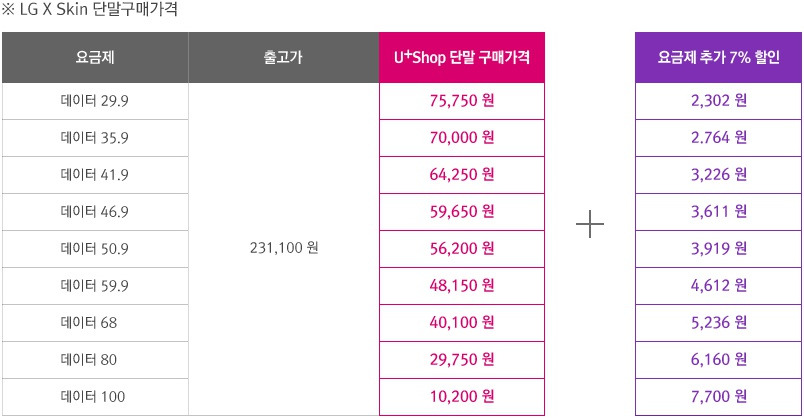Select the 데이터 68 plan cell
The image size is (804, 418).
(x=95, y=323)
